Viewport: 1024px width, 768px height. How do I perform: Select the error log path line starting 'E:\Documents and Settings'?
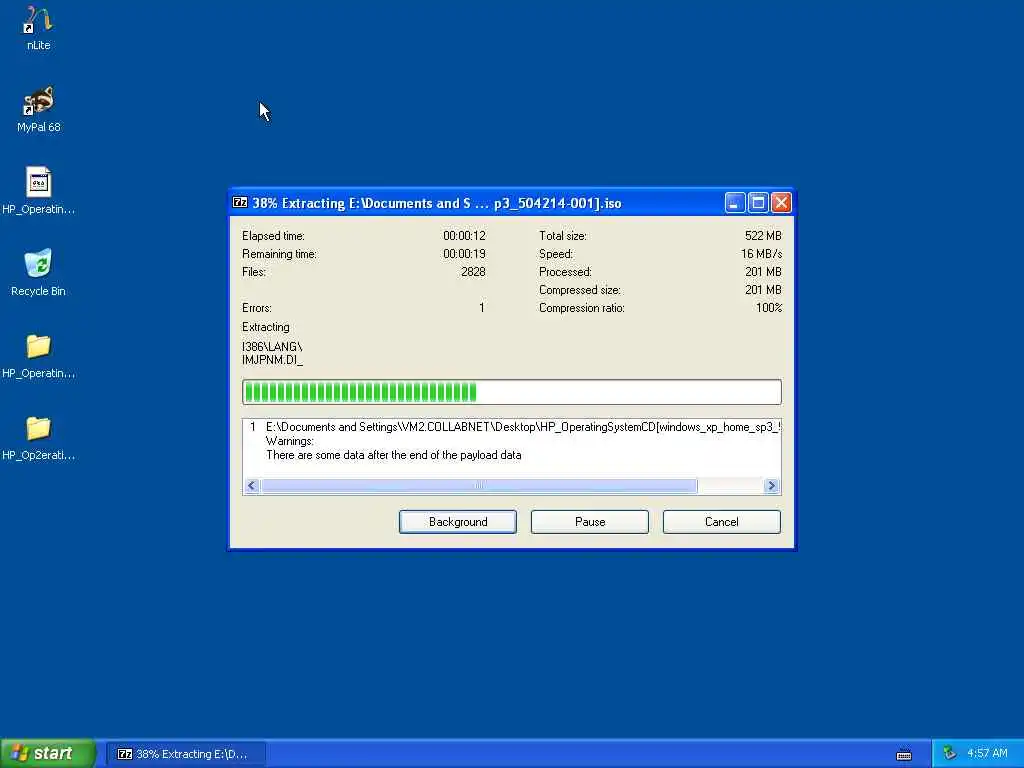523,427
